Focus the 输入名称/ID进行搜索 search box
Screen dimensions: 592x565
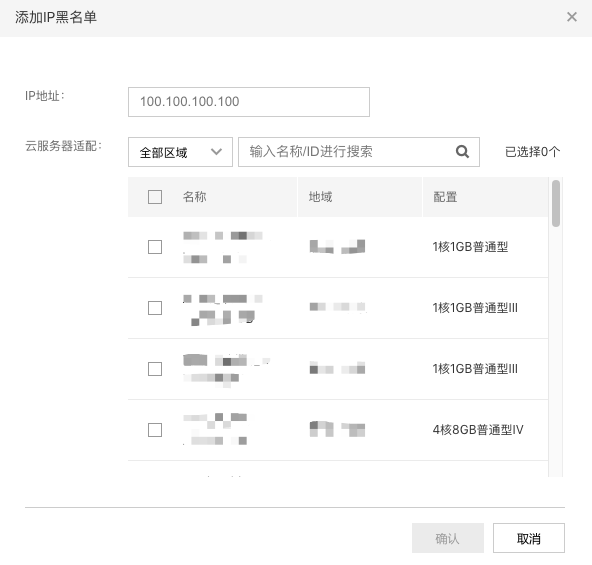click(359, 152)
